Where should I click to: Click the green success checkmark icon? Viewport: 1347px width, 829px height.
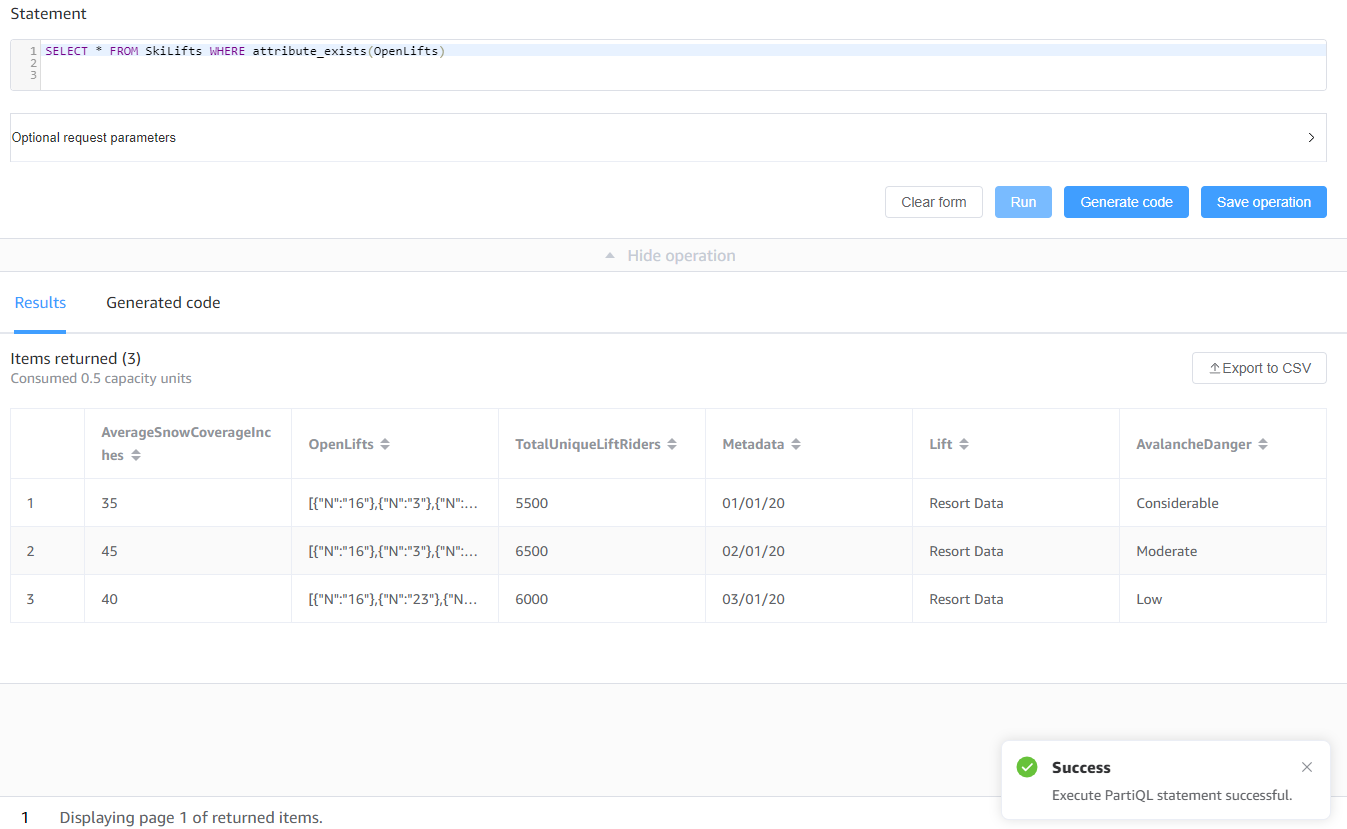pyautogui.click(x=1026, y=767)
